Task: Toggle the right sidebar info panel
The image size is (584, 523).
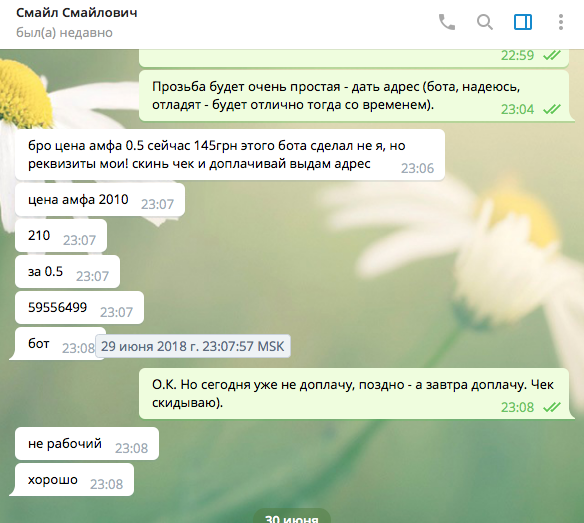Action: 523,22
